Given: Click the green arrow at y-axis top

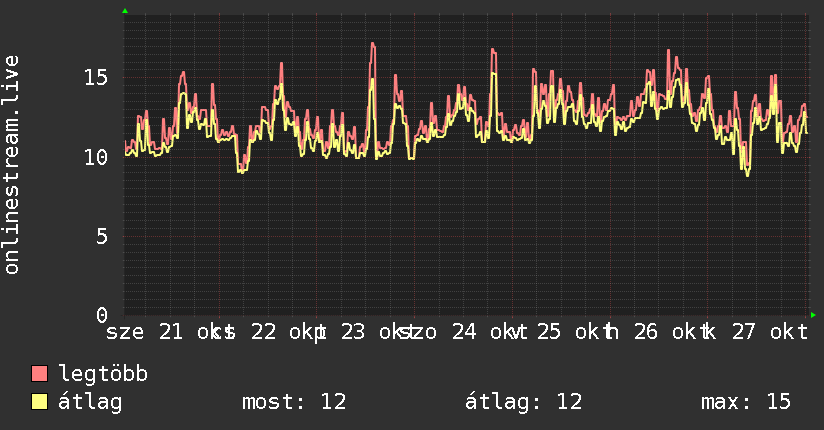Looking at the screenshot, I should (x=125, y=11).
